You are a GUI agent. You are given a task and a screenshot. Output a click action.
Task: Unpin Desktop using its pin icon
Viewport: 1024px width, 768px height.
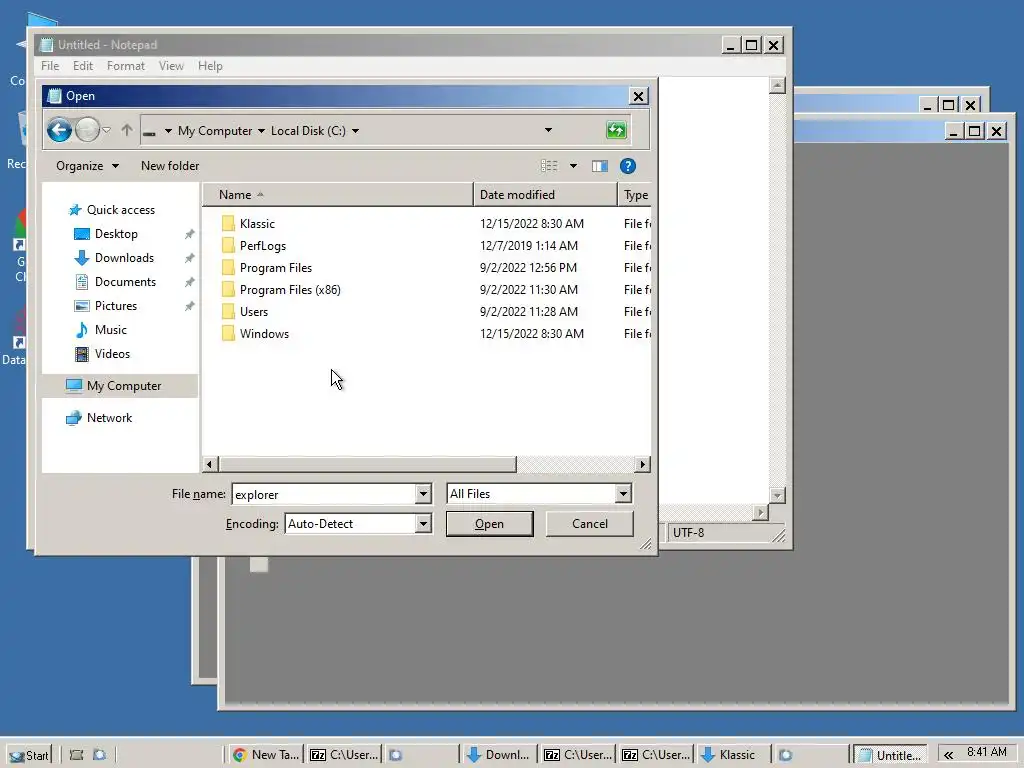[189, 234]
